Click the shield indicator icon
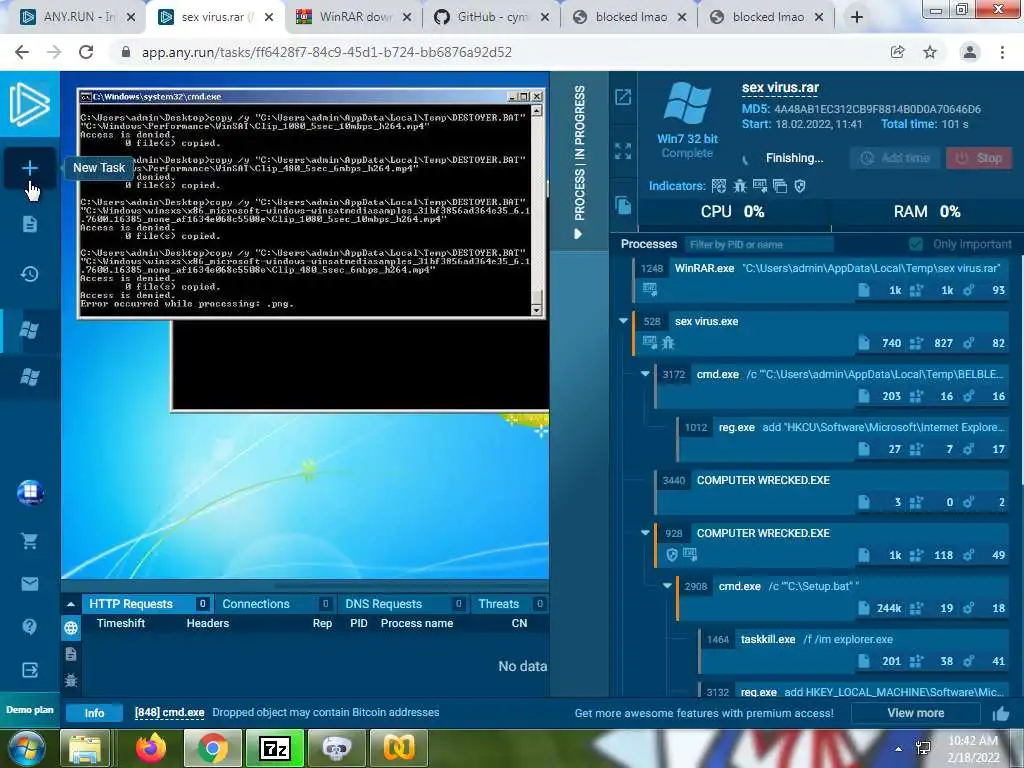Viewport: 1024px width, 768px height. pos(800,186)
